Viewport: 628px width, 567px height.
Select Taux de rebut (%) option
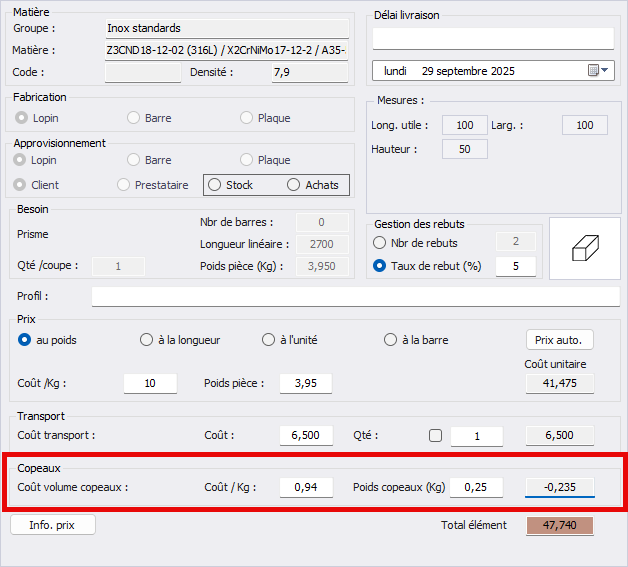pyautogui.click(x=380, y=266)
